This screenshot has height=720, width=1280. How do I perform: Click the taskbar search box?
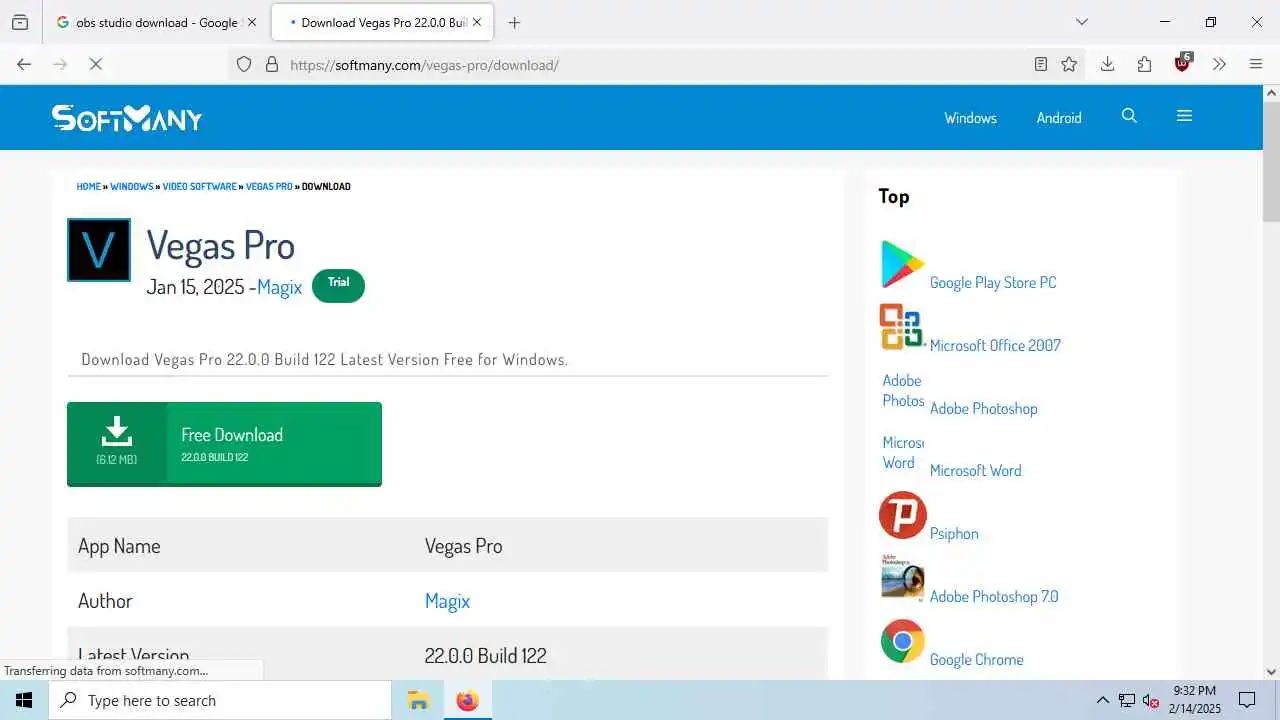tap(220, 700)
